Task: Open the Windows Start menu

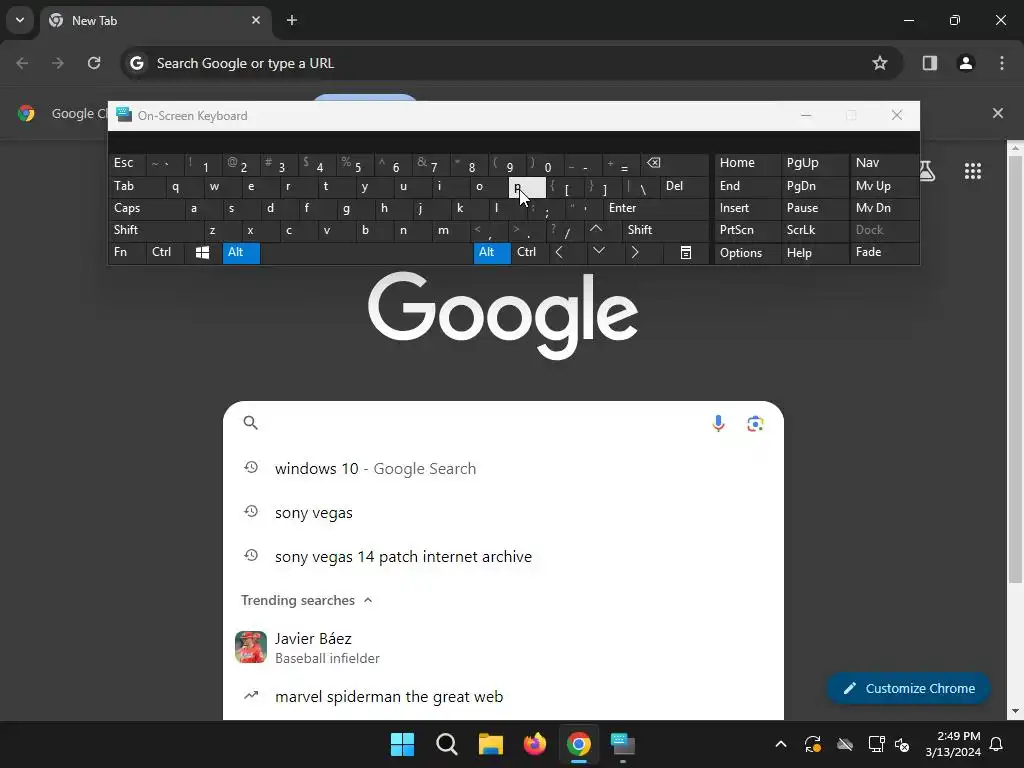Action: point(402,744)
